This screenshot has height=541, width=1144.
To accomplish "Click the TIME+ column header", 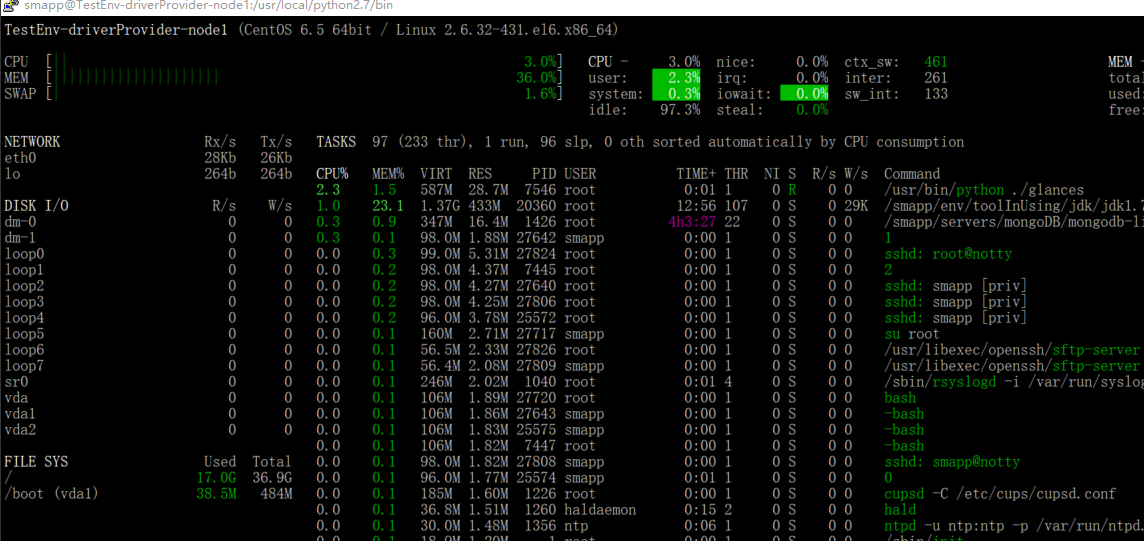I will click(x=696, y=174).
